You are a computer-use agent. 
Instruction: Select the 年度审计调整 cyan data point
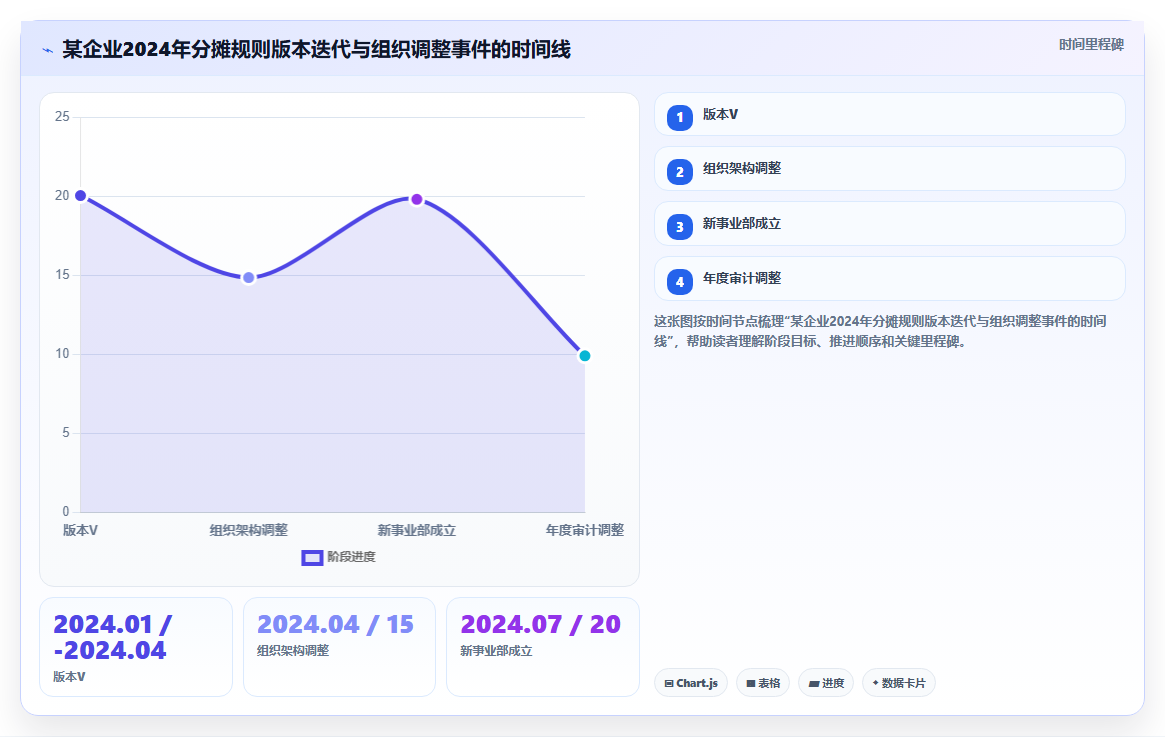[585, 356]
